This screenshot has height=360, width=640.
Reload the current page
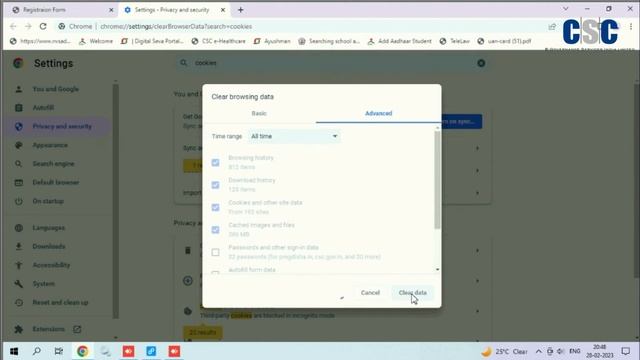click(x=43, y=27)
